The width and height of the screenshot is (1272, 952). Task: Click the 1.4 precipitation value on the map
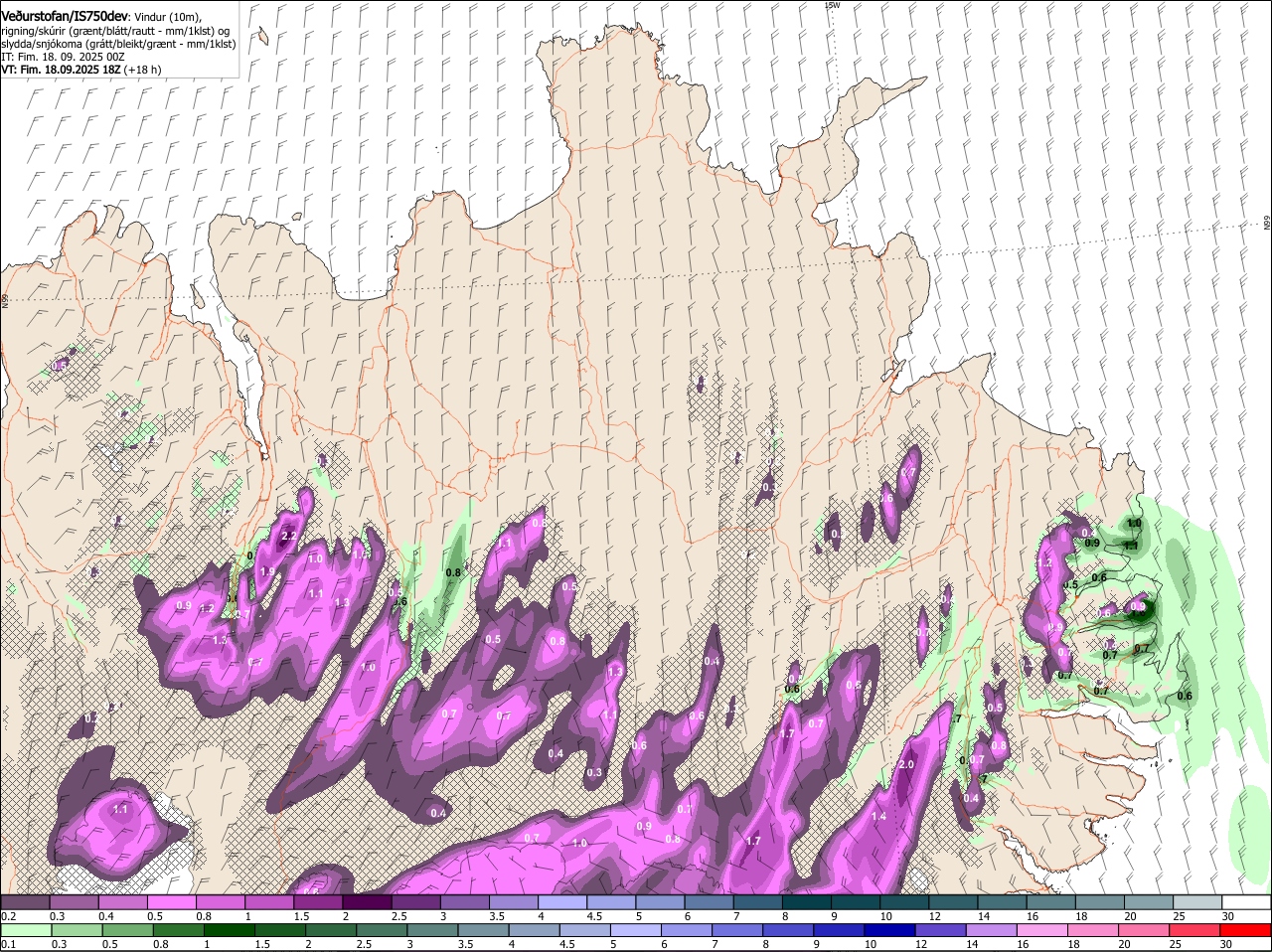coord(878,817)
